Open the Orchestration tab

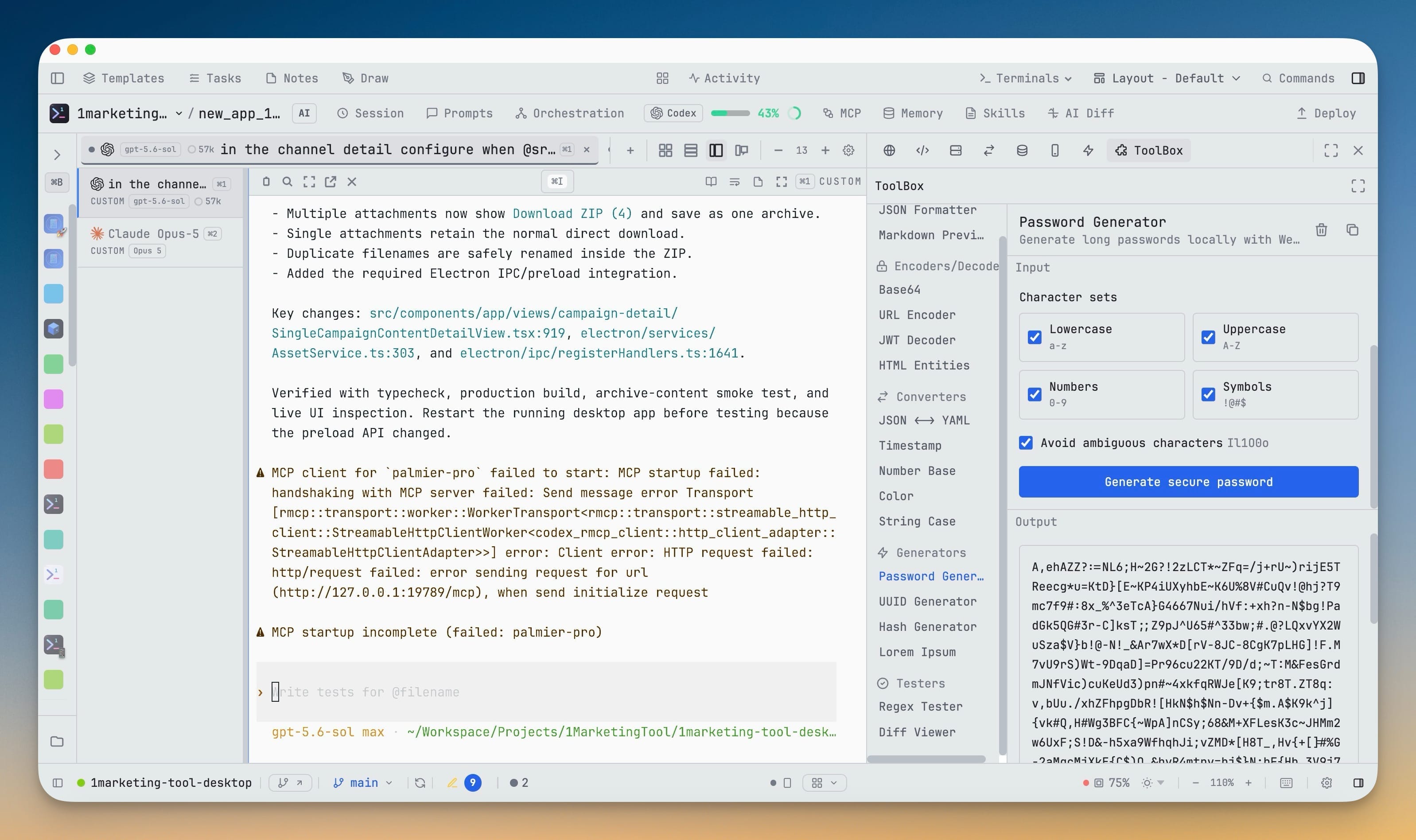(x=569, y=113)
